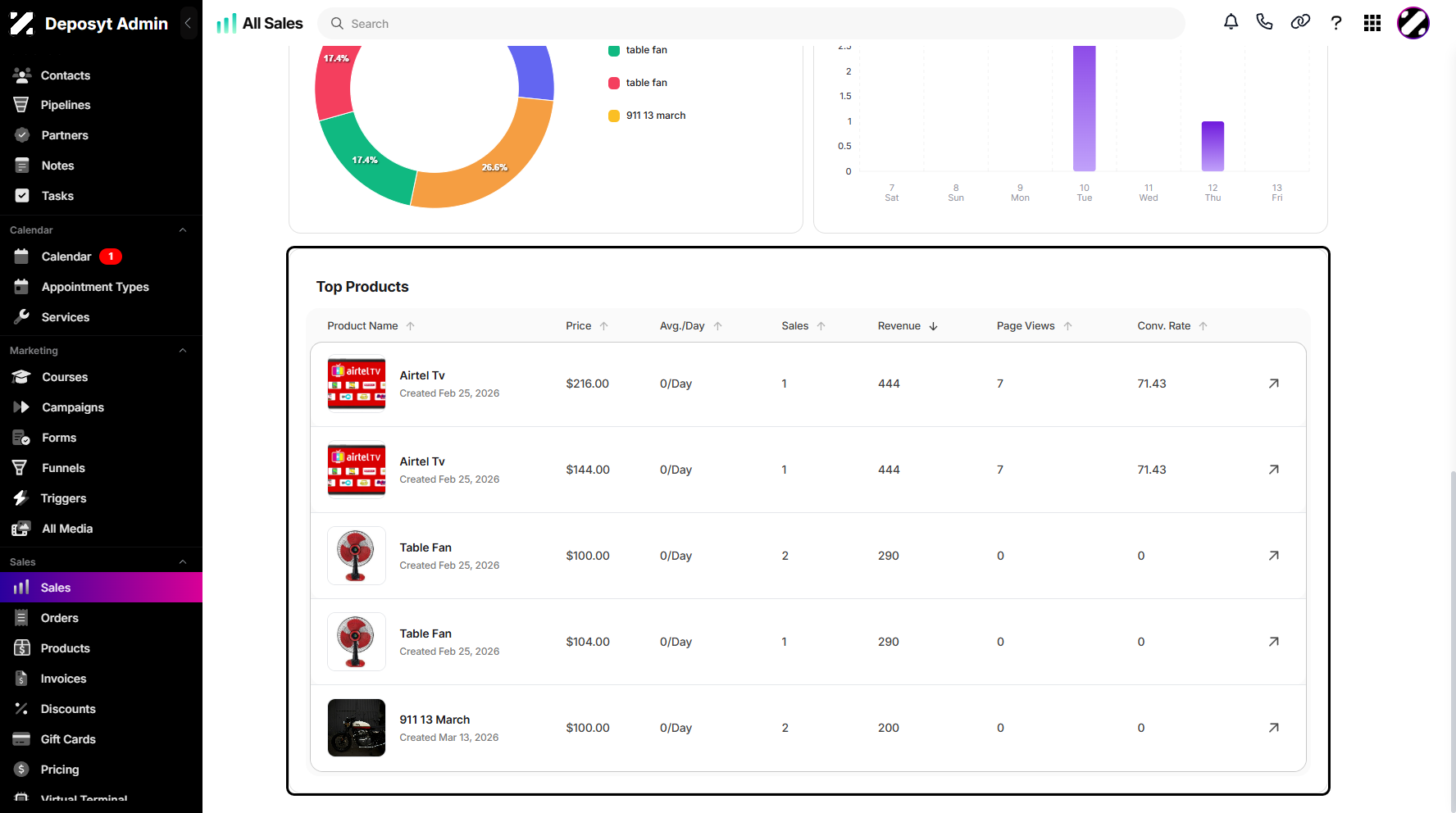Collapse the Calendar sidebar section
The image size is (1456, 813).
tap(183, 230)
